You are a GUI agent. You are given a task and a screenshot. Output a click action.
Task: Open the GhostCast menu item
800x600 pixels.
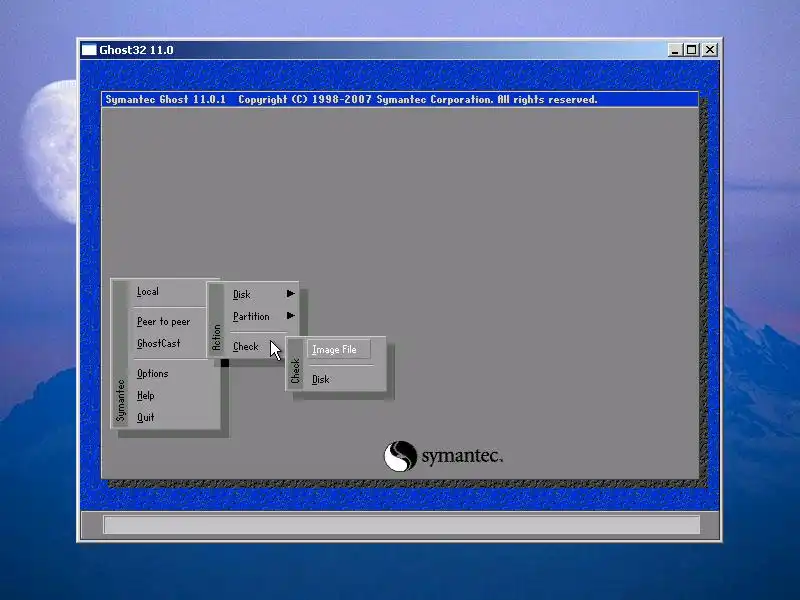(159, 343)
